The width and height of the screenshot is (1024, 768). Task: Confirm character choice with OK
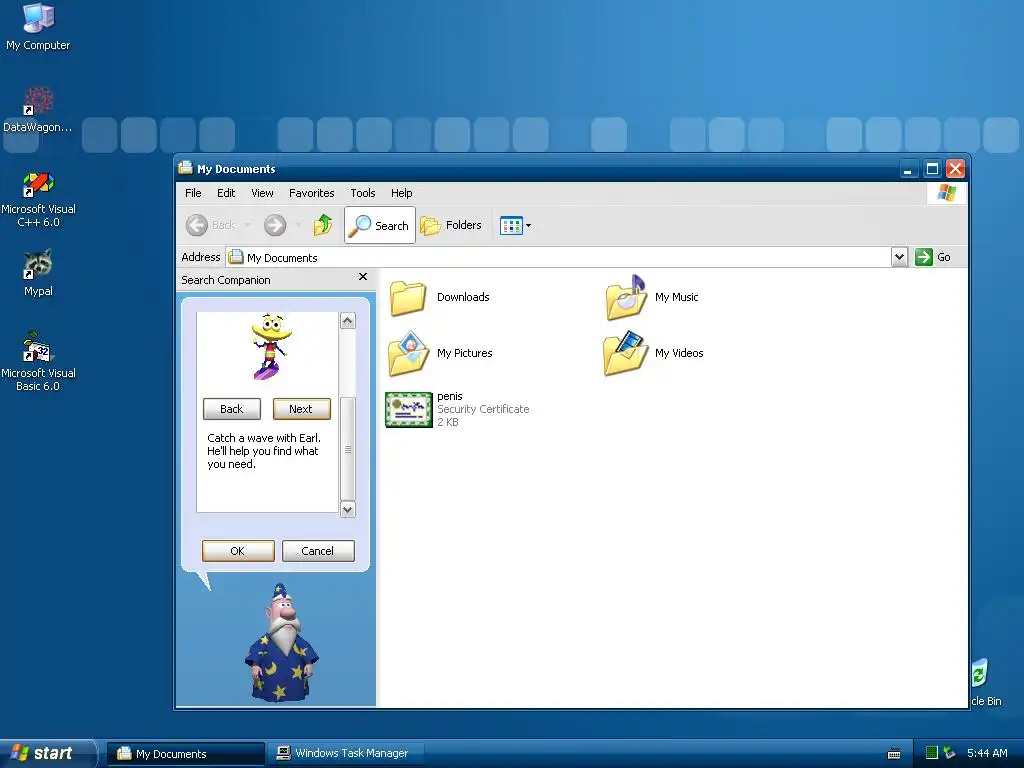[x=238, y=551]
